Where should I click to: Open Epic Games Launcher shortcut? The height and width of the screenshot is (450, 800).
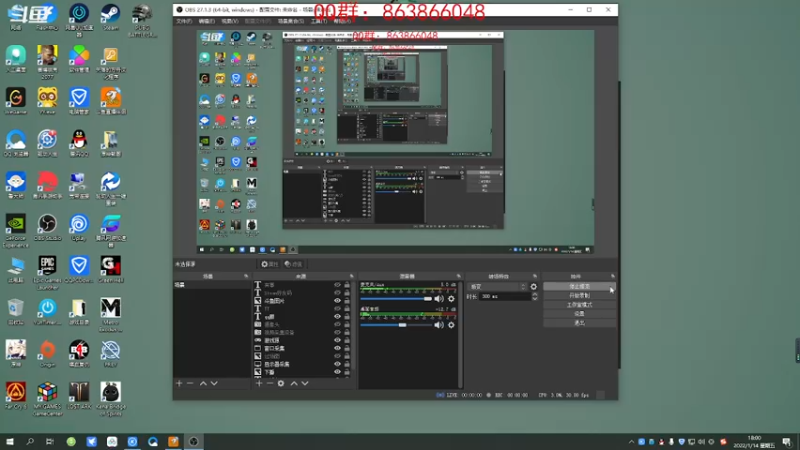point(47,272)
